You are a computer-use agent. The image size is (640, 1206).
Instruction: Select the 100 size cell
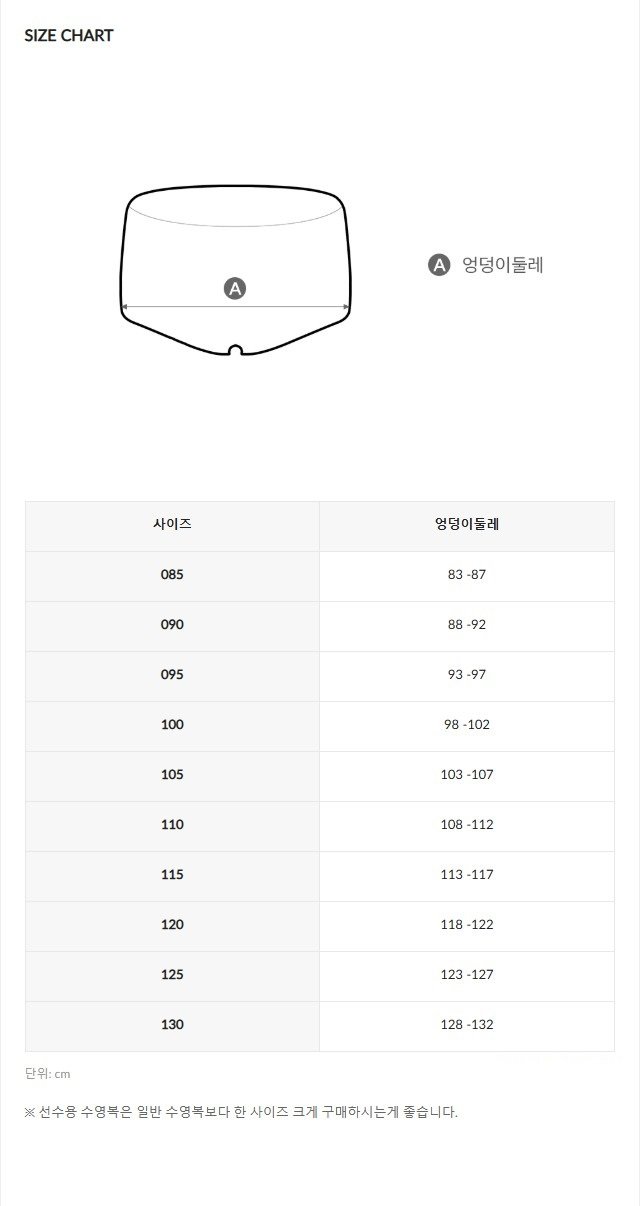click(172, 725)
